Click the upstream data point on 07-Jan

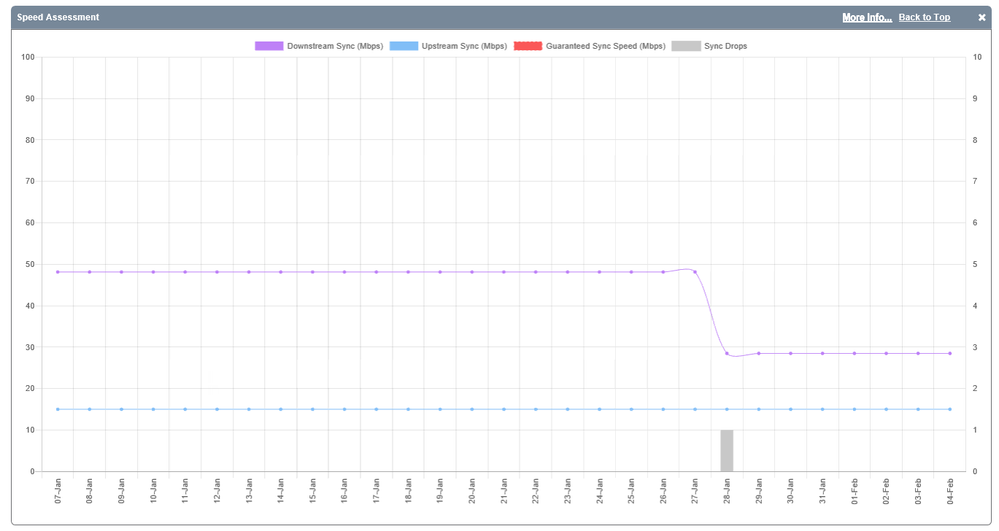coord(58,409)
